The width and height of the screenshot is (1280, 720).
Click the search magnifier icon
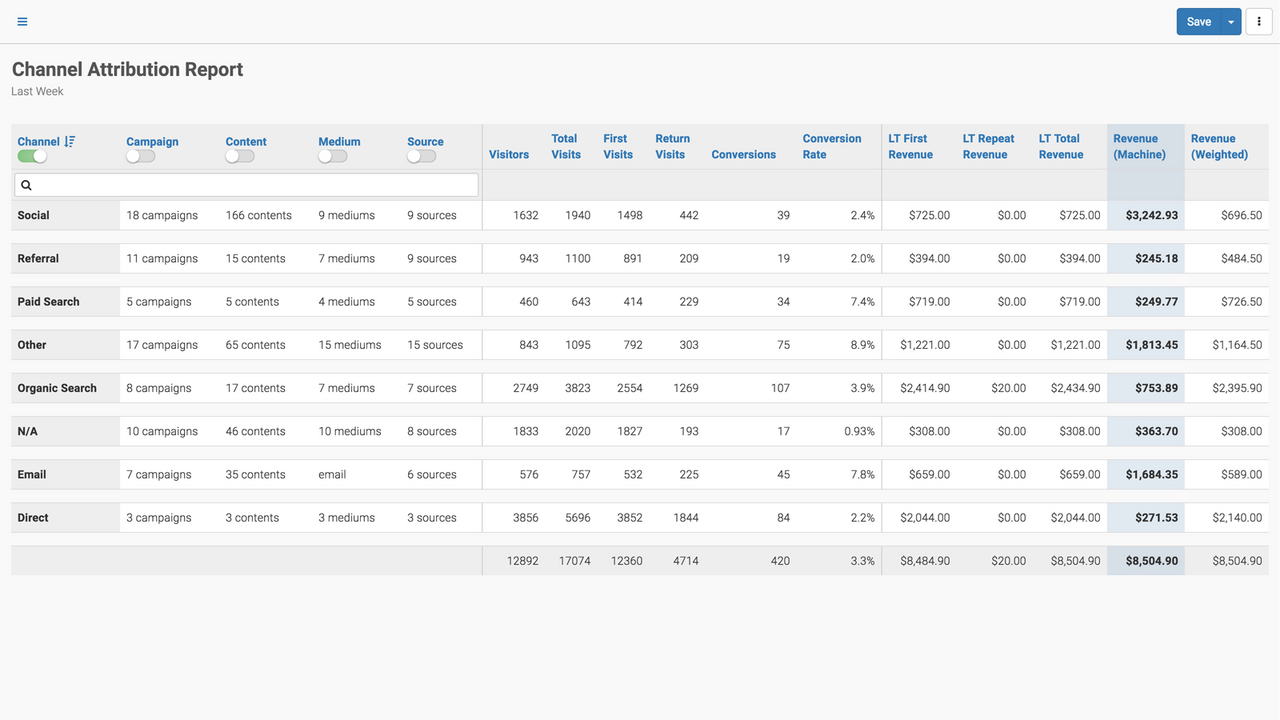(x=27, y=185)
